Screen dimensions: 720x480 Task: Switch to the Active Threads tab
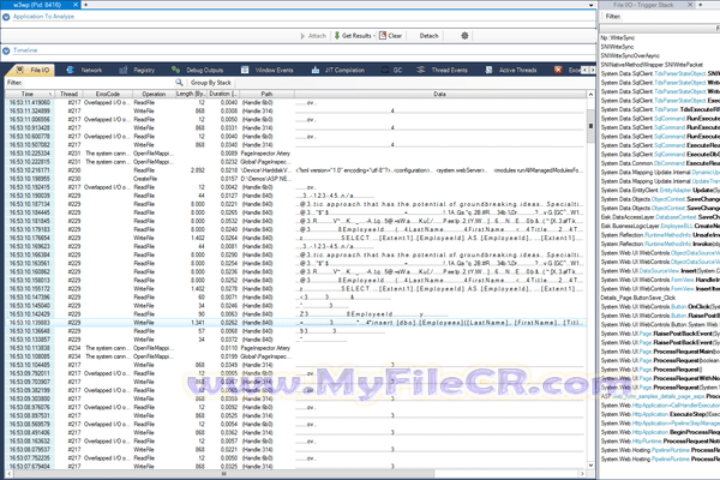511,70
